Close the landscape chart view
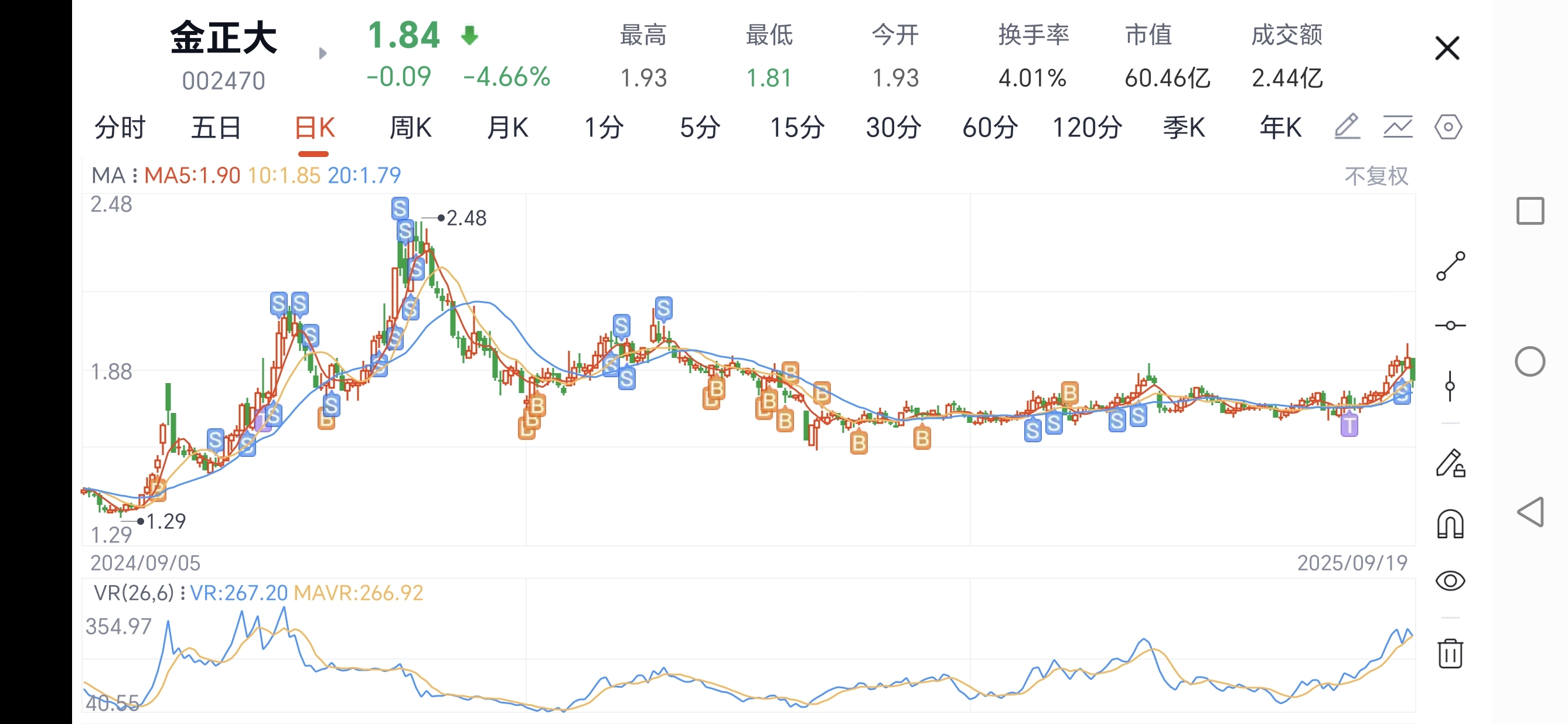 1447,48
